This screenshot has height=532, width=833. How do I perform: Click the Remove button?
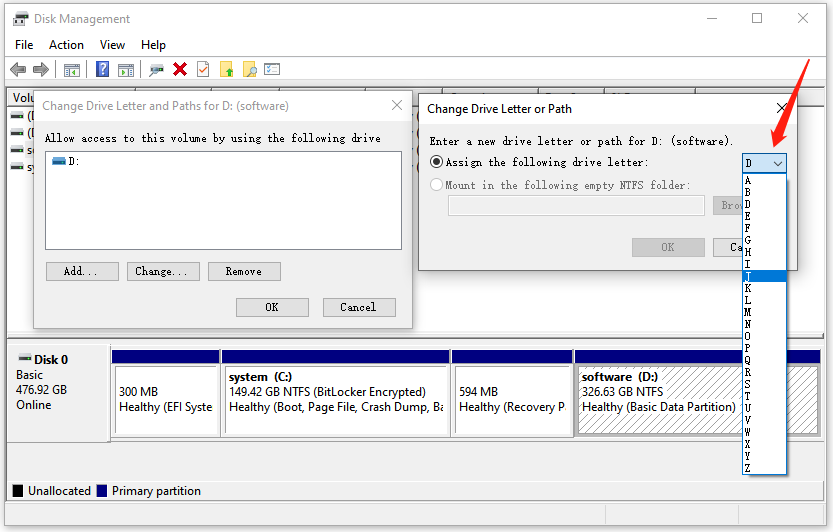point(243,271)
